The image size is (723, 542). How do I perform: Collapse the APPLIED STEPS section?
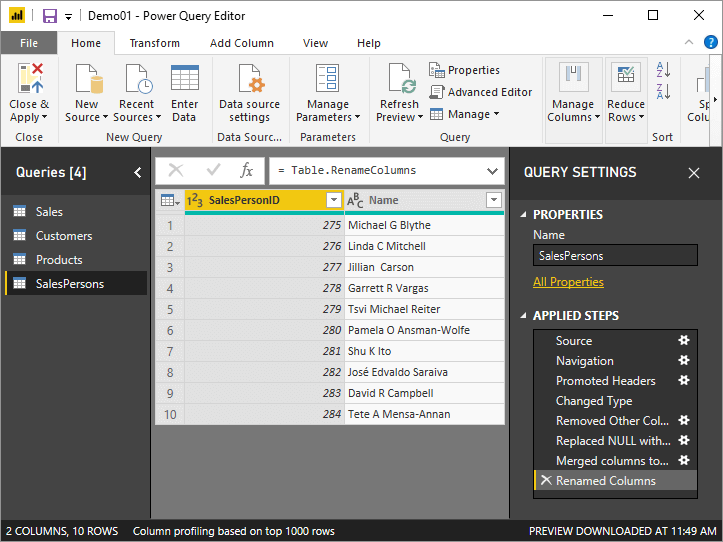523,316
